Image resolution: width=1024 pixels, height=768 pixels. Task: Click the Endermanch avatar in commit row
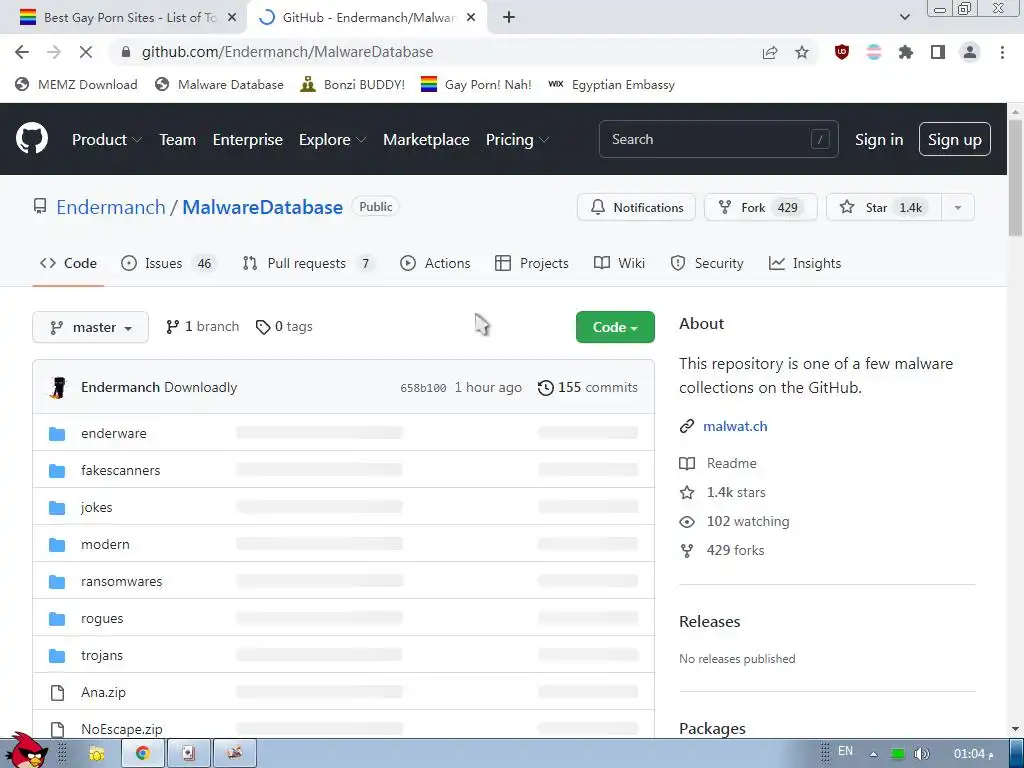click(58, 387)
